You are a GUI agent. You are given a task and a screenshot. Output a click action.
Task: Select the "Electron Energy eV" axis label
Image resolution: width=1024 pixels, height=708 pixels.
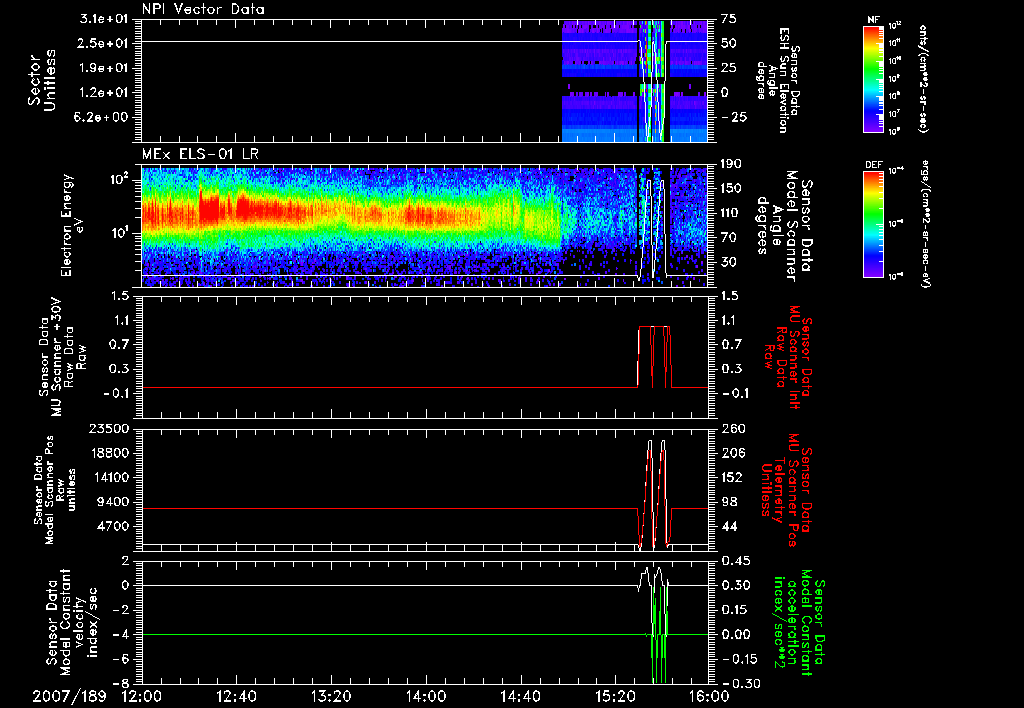point(71,225)
